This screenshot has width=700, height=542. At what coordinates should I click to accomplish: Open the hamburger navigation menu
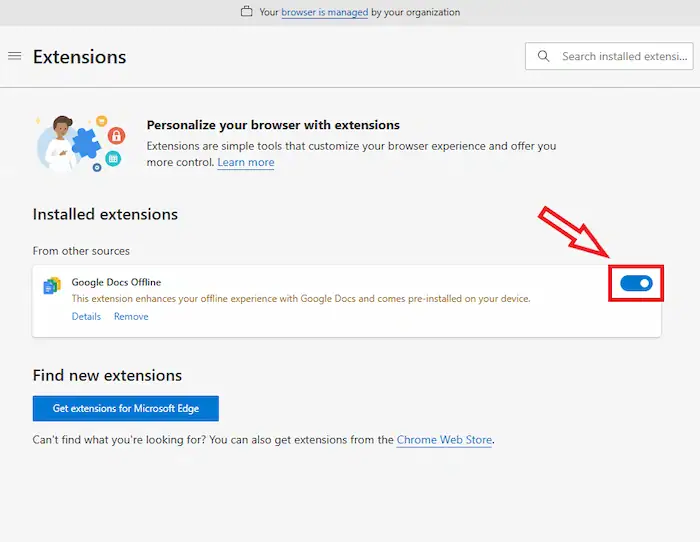tap(14, 56)
